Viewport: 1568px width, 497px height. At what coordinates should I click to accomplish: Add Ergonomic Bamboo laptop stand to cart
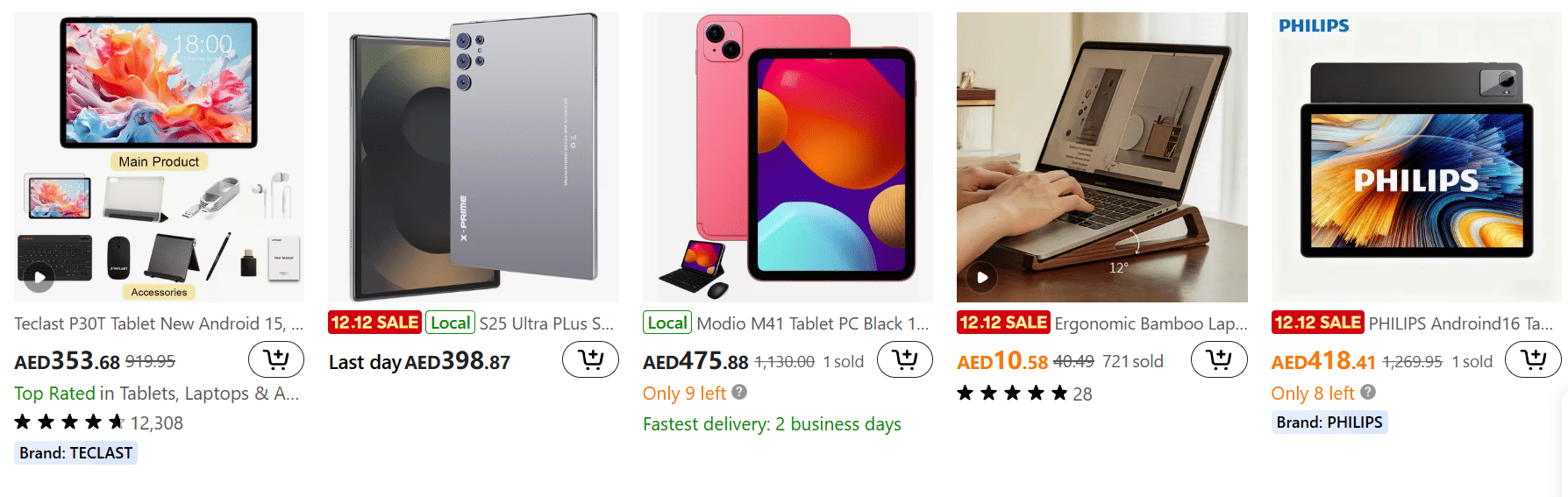[x=1218, y=359]
